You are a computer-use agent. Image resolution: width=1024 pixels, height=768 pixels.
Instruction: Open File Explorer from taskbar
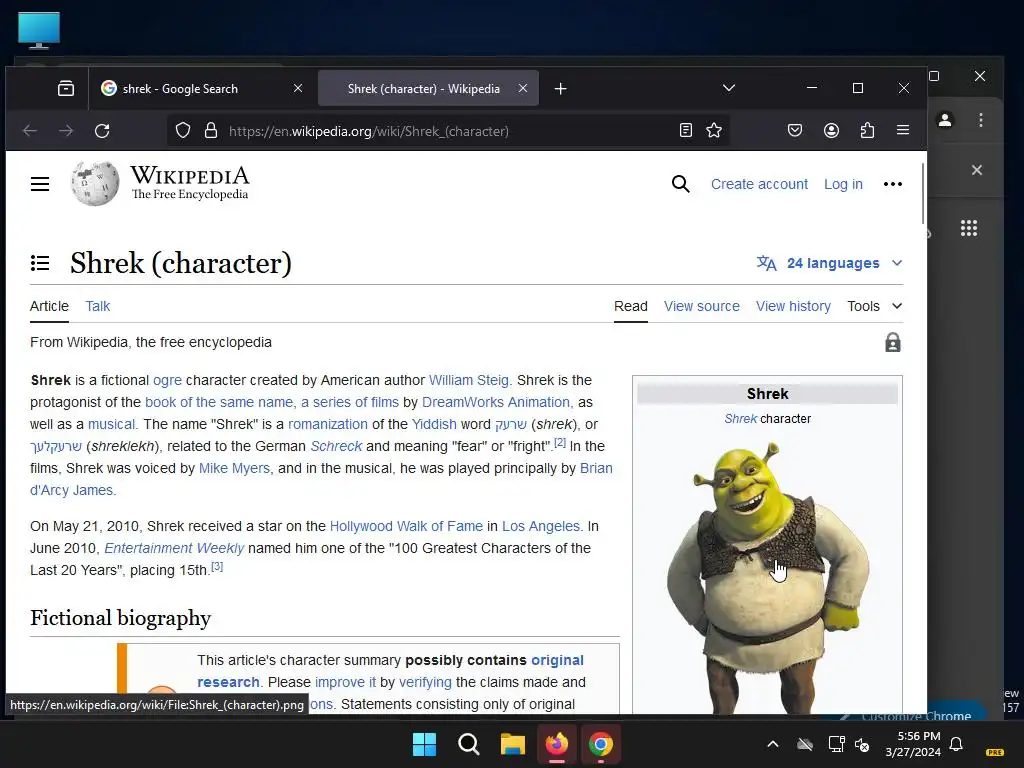(513, 744)
